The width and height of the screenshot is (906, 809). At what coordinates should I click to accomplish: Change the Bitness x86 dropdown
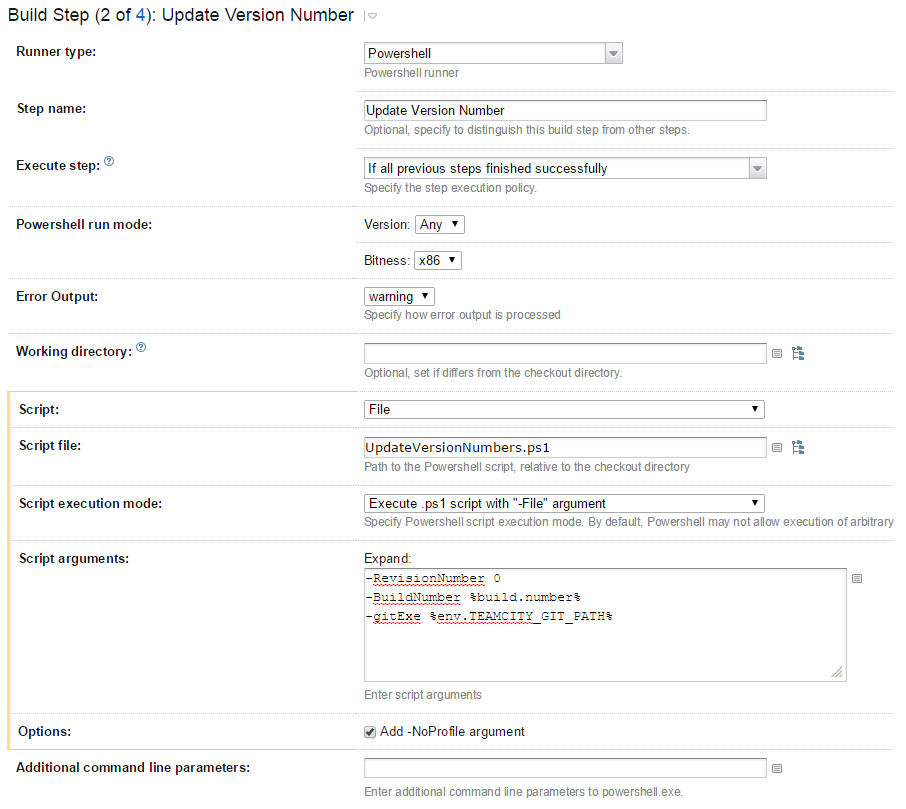(437, 260)
